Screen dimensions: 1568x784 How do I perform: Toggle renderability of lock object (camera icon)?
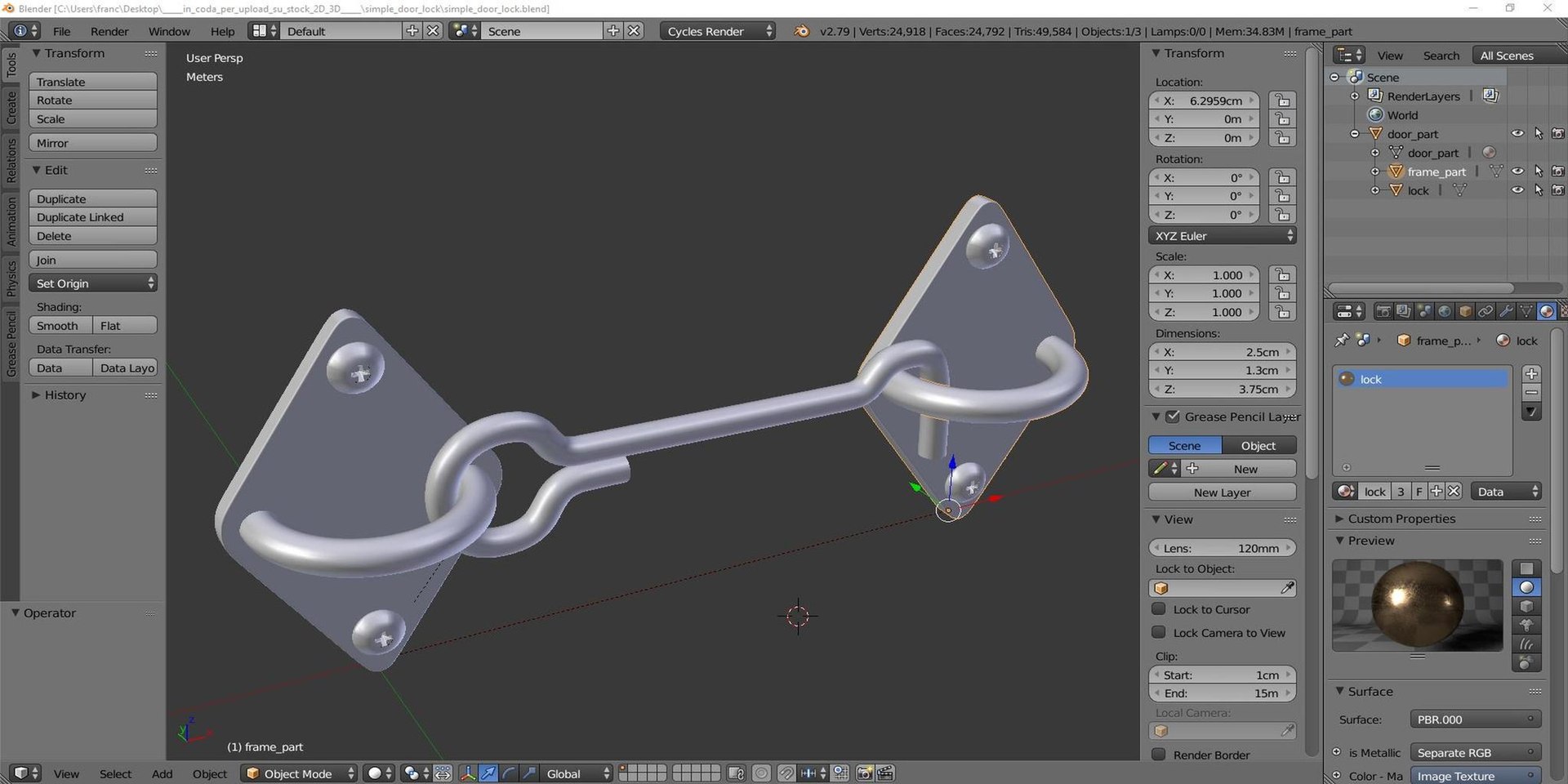tap(1558, 190)
